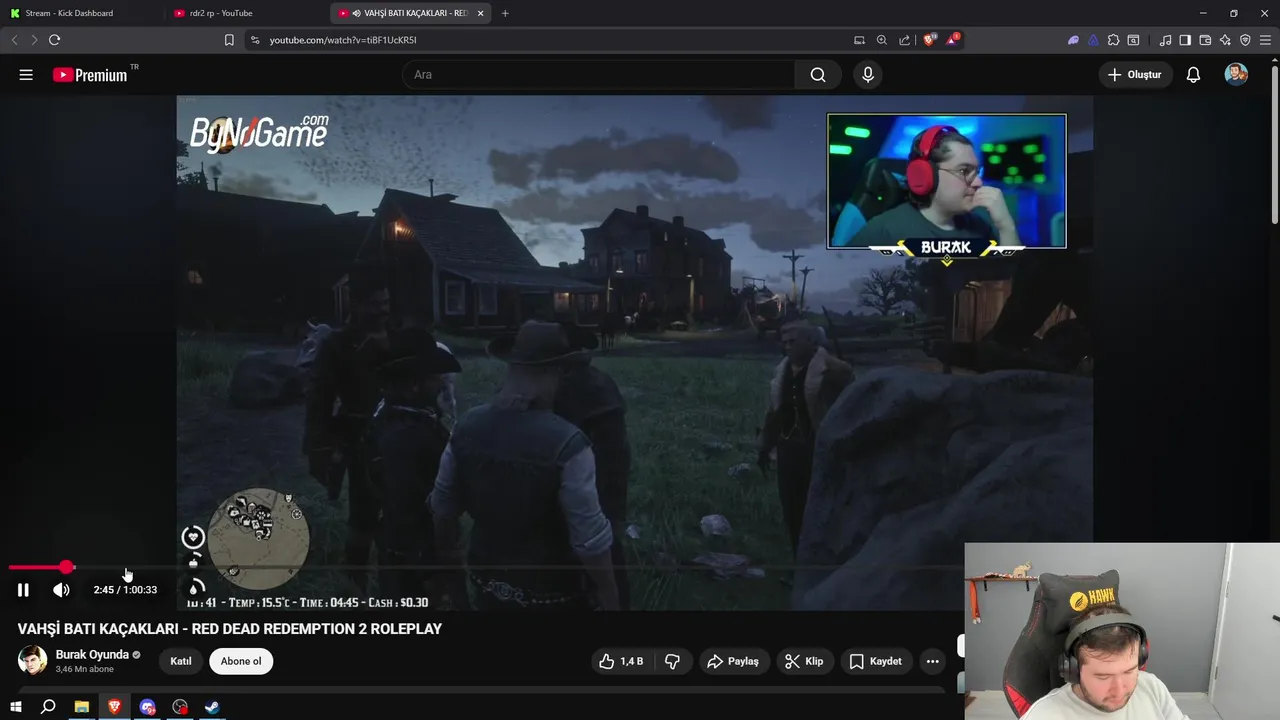Open Brave Shields lion icon

point(930,40)
